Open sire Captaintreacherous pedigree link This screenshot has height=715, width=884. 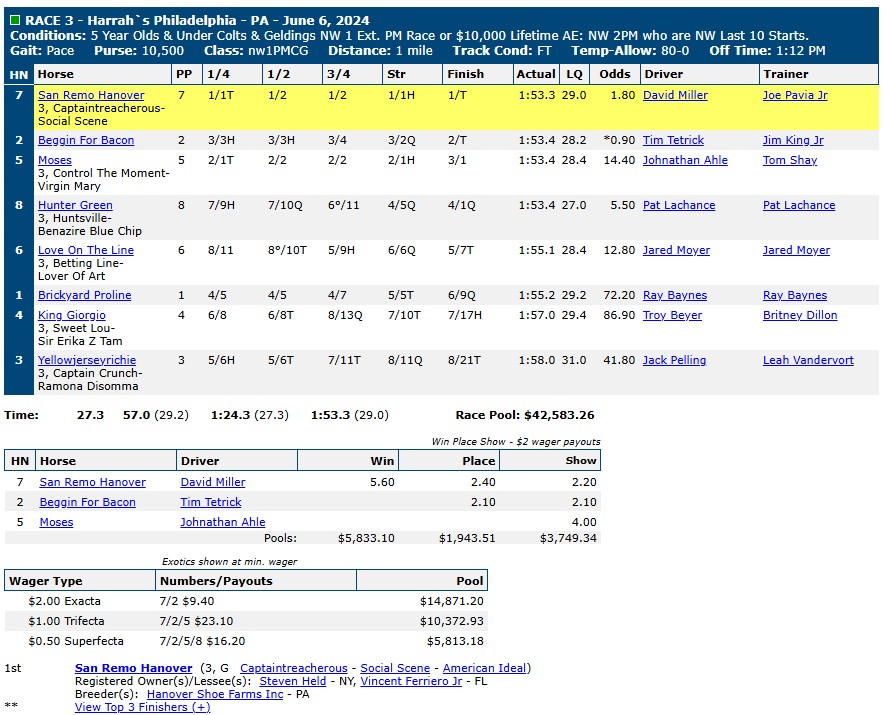click(294, 668)
